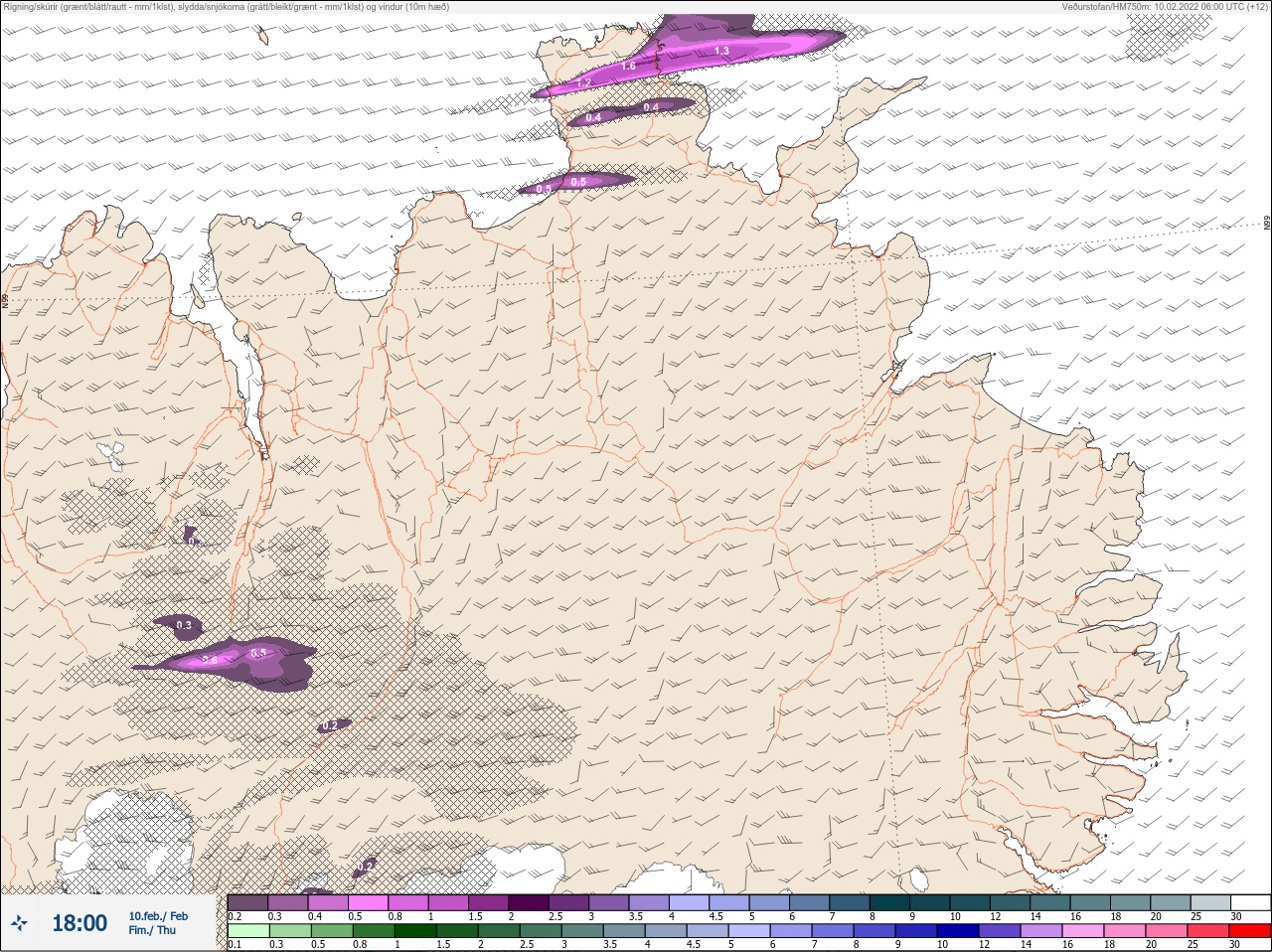Viewport: 1272px width, 952px height.
Task: Select upper legend swatch between 0.5 and 0.8
Action: coord(368,903)
